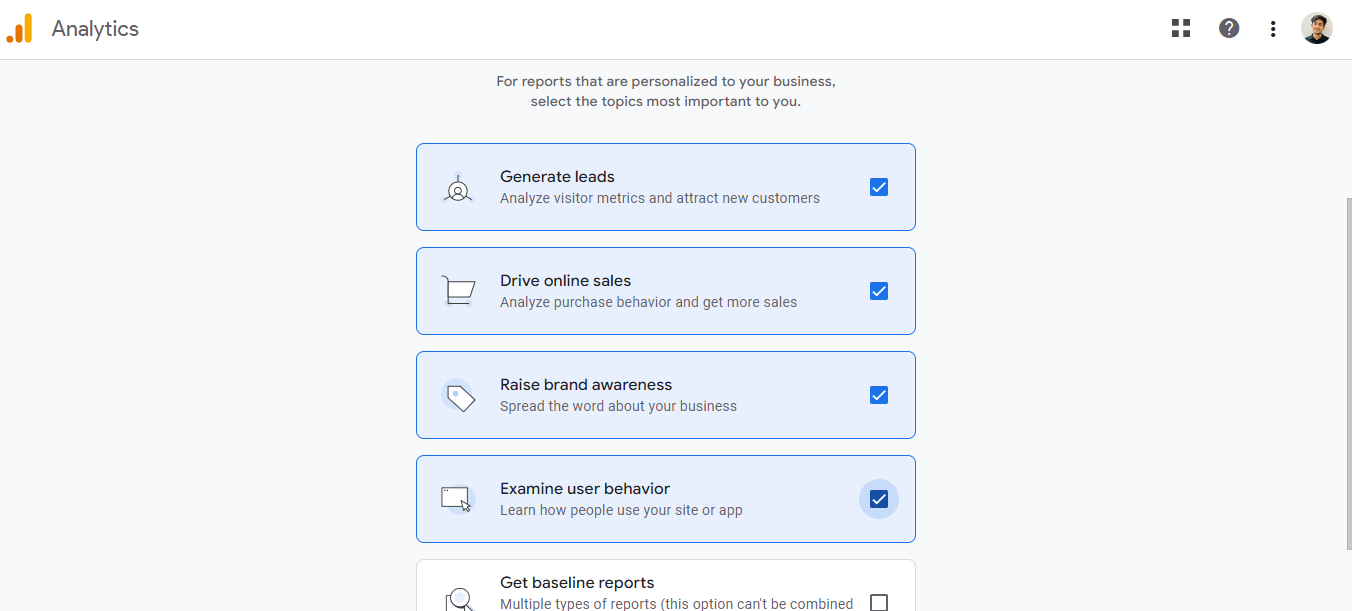
Task: Click the brand awareness tag icon
Action: [458, 396]
